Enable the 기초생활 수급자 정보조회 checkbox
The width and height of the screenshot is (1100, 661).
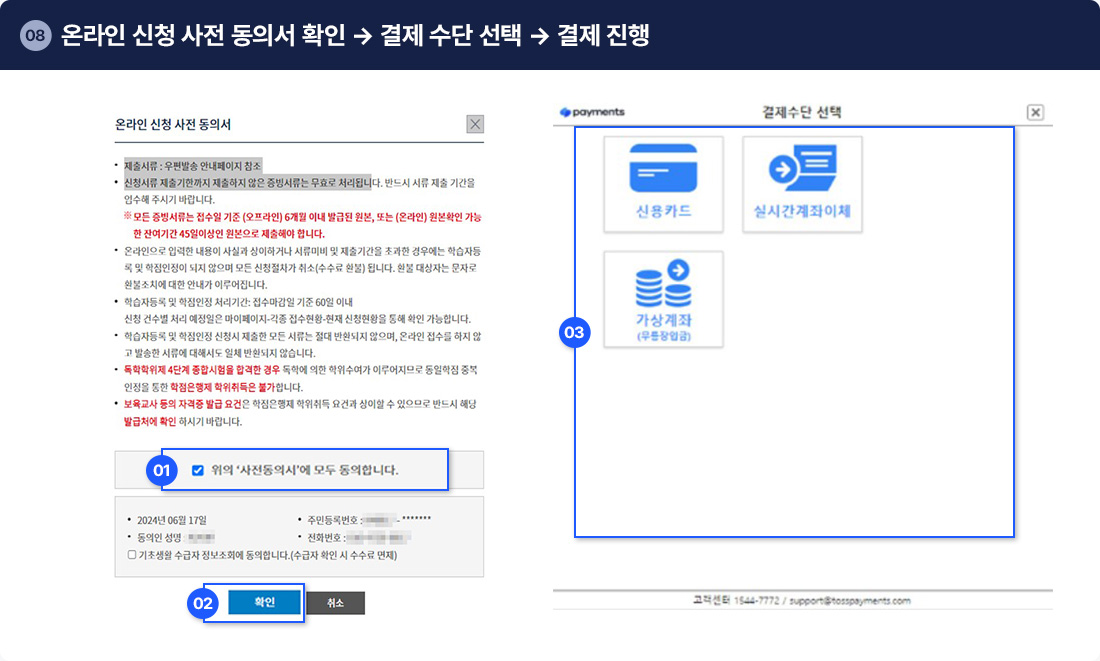point(132,555)
